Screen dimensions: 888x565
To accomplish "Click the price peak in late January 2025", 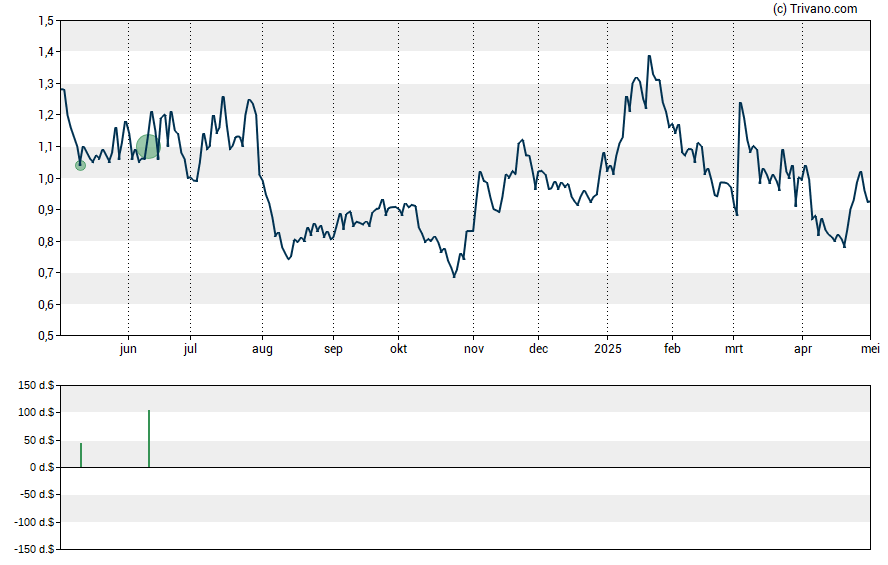I will pyautogui.click(x=649, y=56).
